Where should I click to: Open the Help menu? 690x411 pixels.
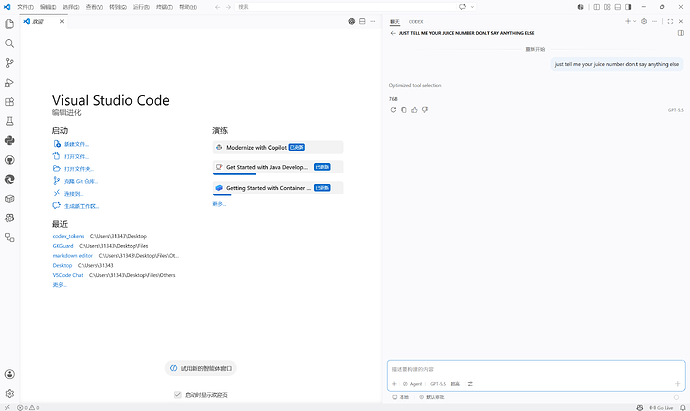click(x=188, y=7)
